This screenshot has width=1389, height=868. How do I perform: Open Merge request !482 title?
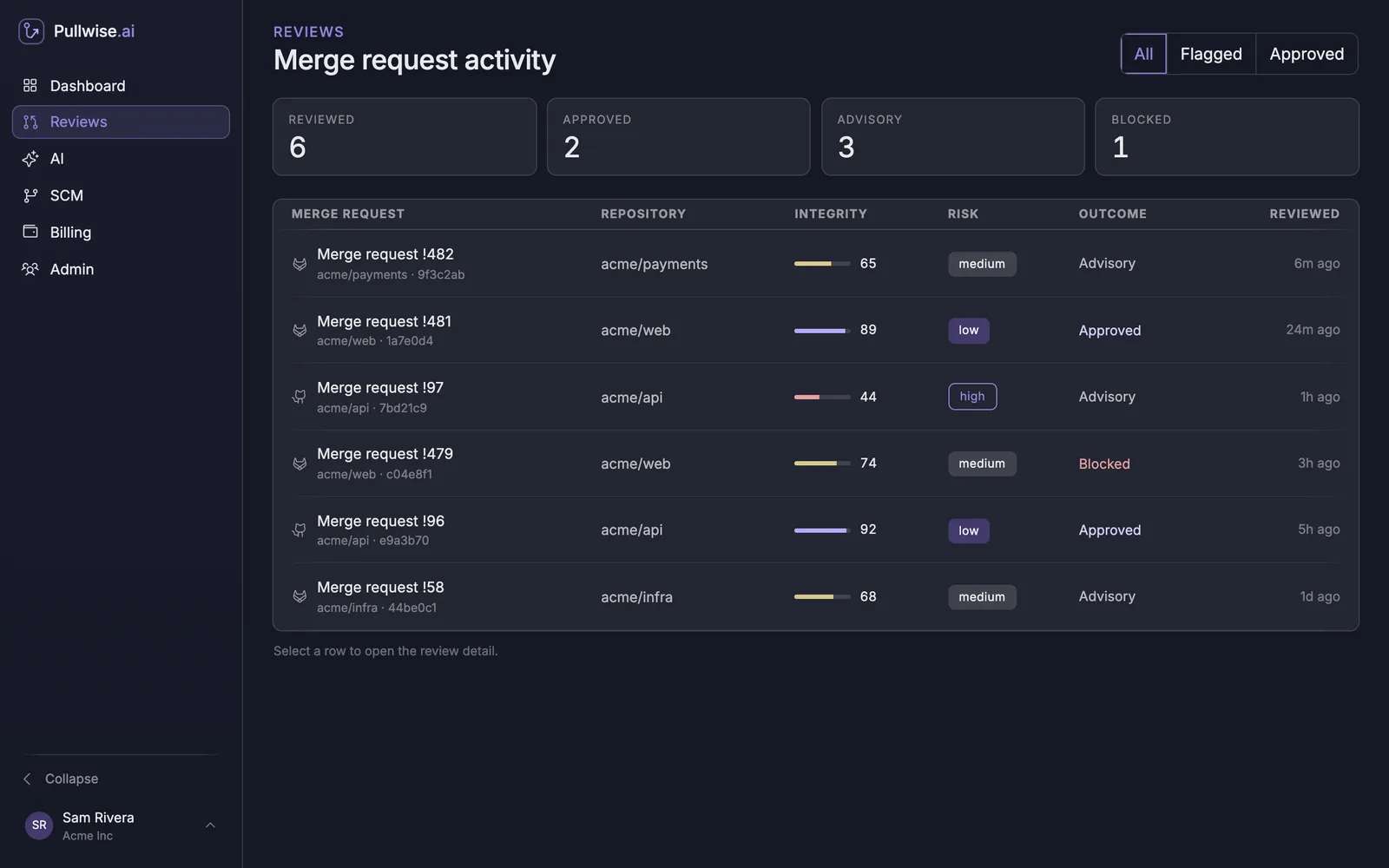pos(385,254)
